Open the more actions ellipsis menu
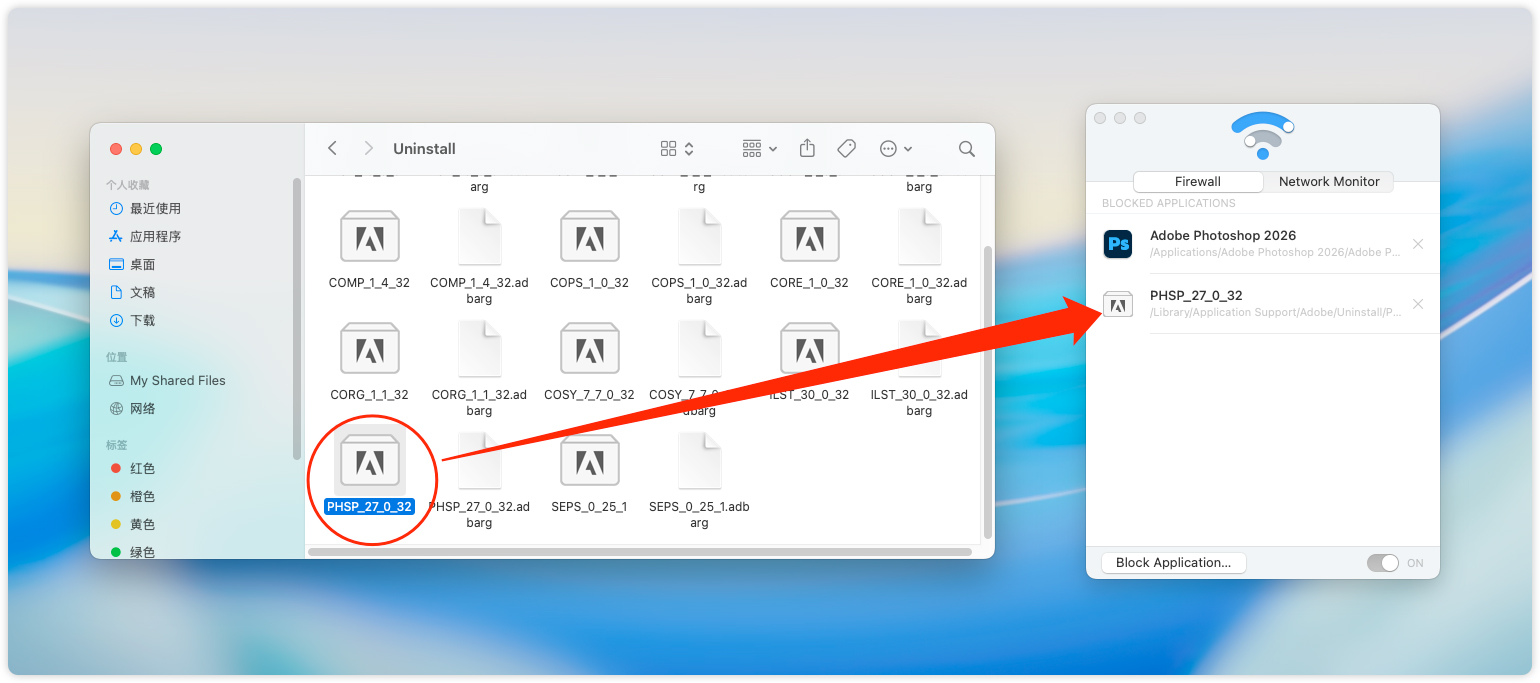The image size is (1540, 683). click(x=895, y=148)
